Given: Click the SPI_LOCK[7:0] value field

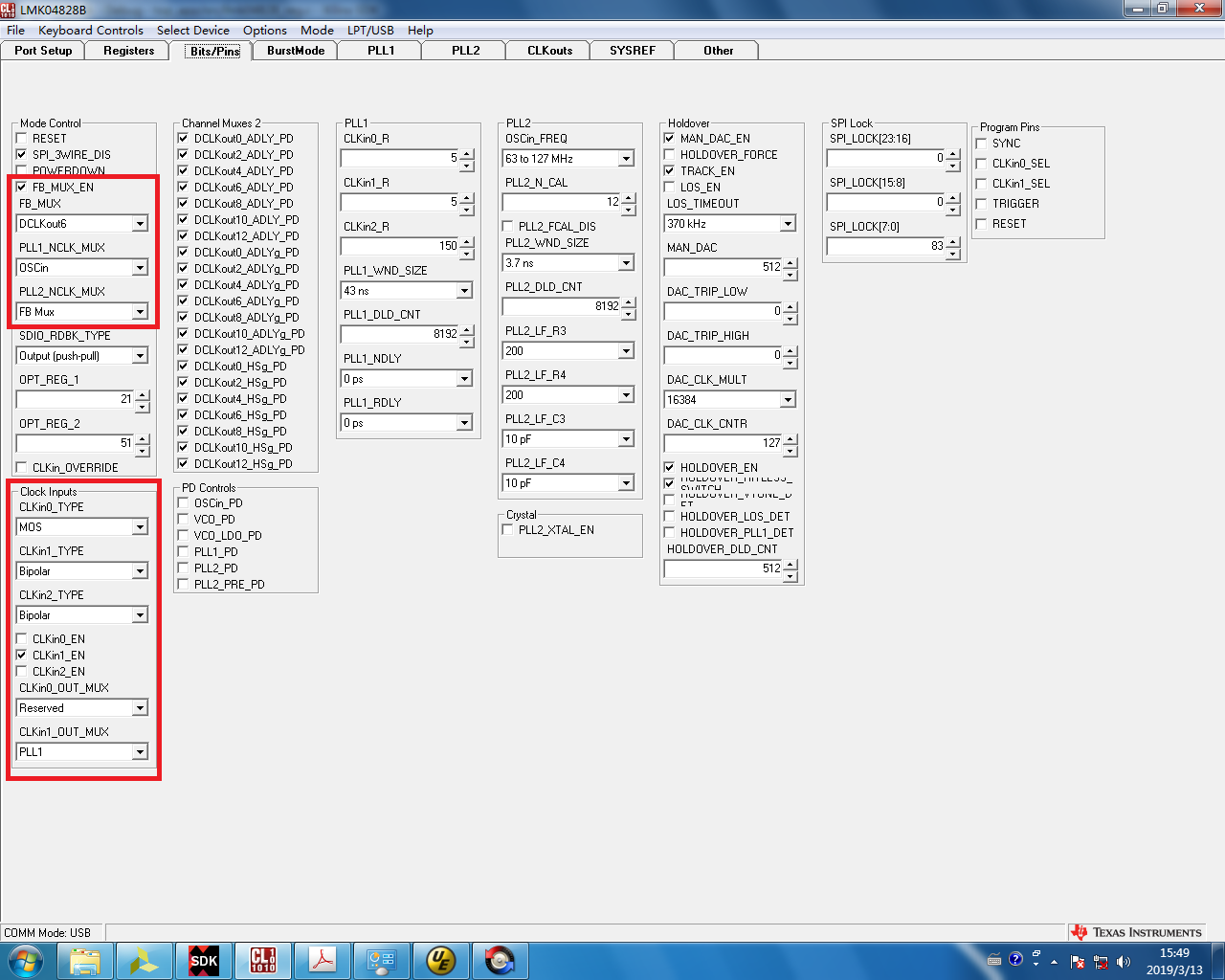Looking at the screenshot, I should pos(886,247).
